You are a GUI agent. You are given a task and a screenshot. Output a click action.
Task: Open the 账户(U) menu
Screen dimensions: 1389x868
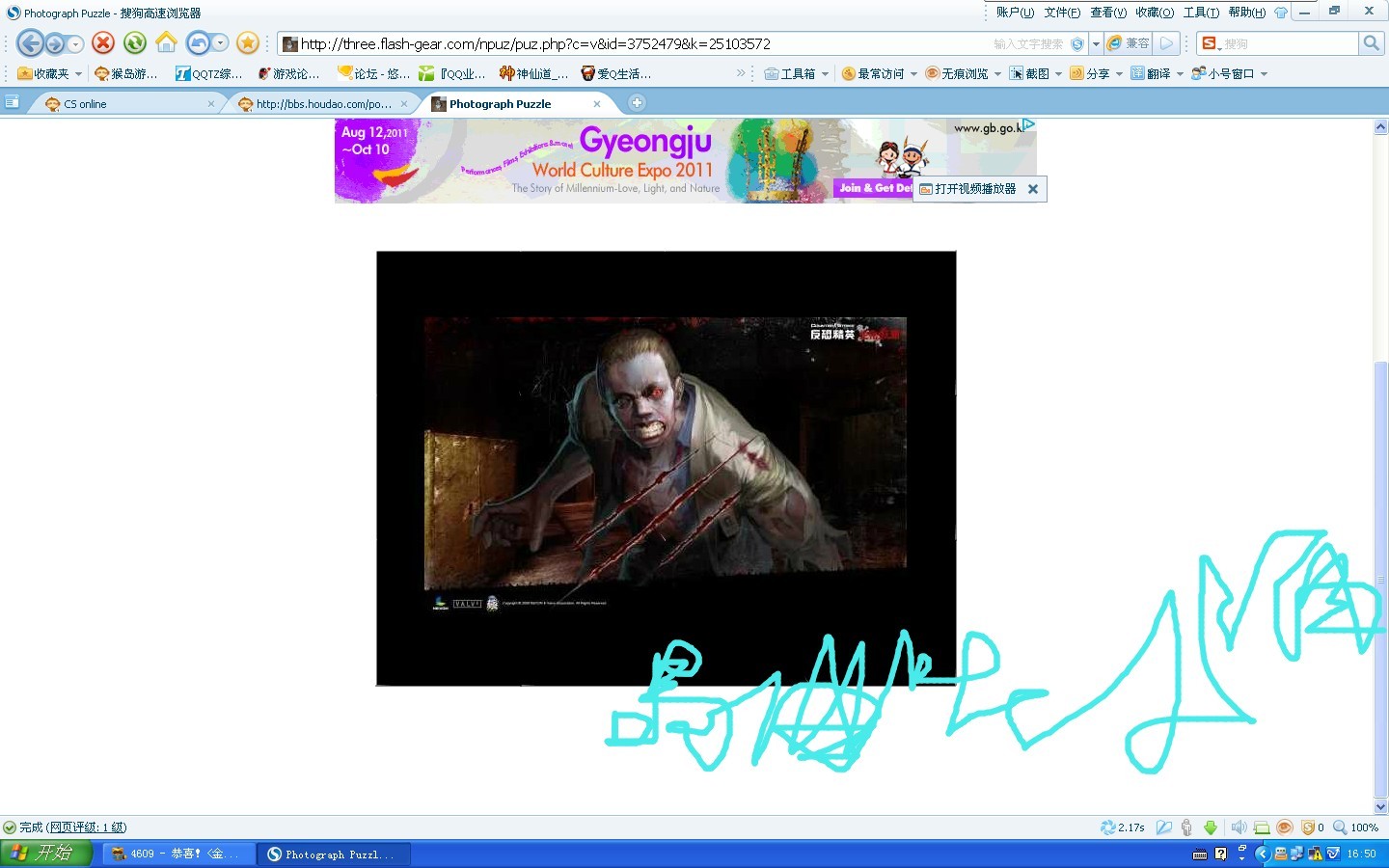point(1015,13)
